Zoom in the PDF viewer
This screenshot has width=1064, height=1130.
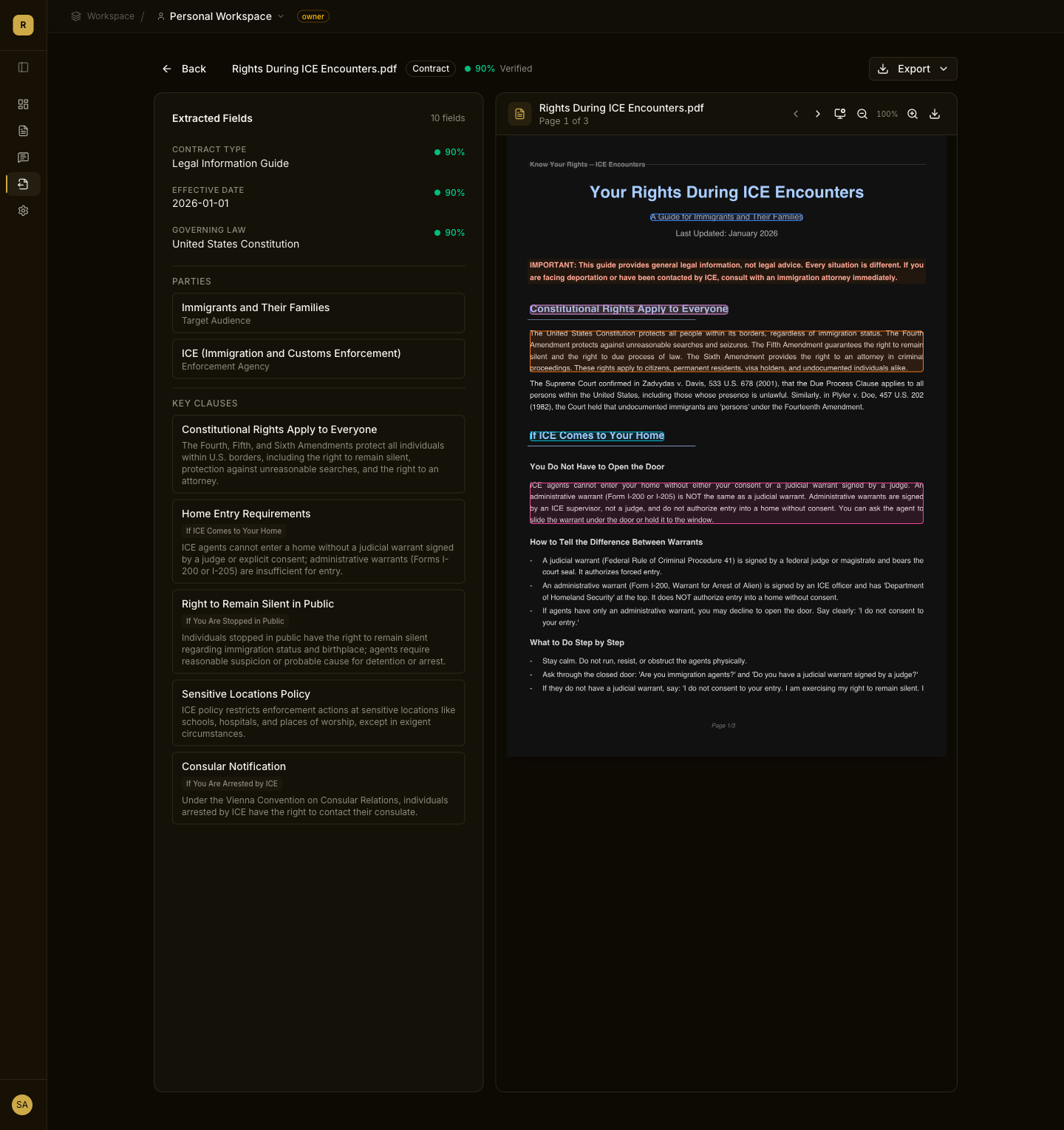pyautogui.click(x=913, y=114)
